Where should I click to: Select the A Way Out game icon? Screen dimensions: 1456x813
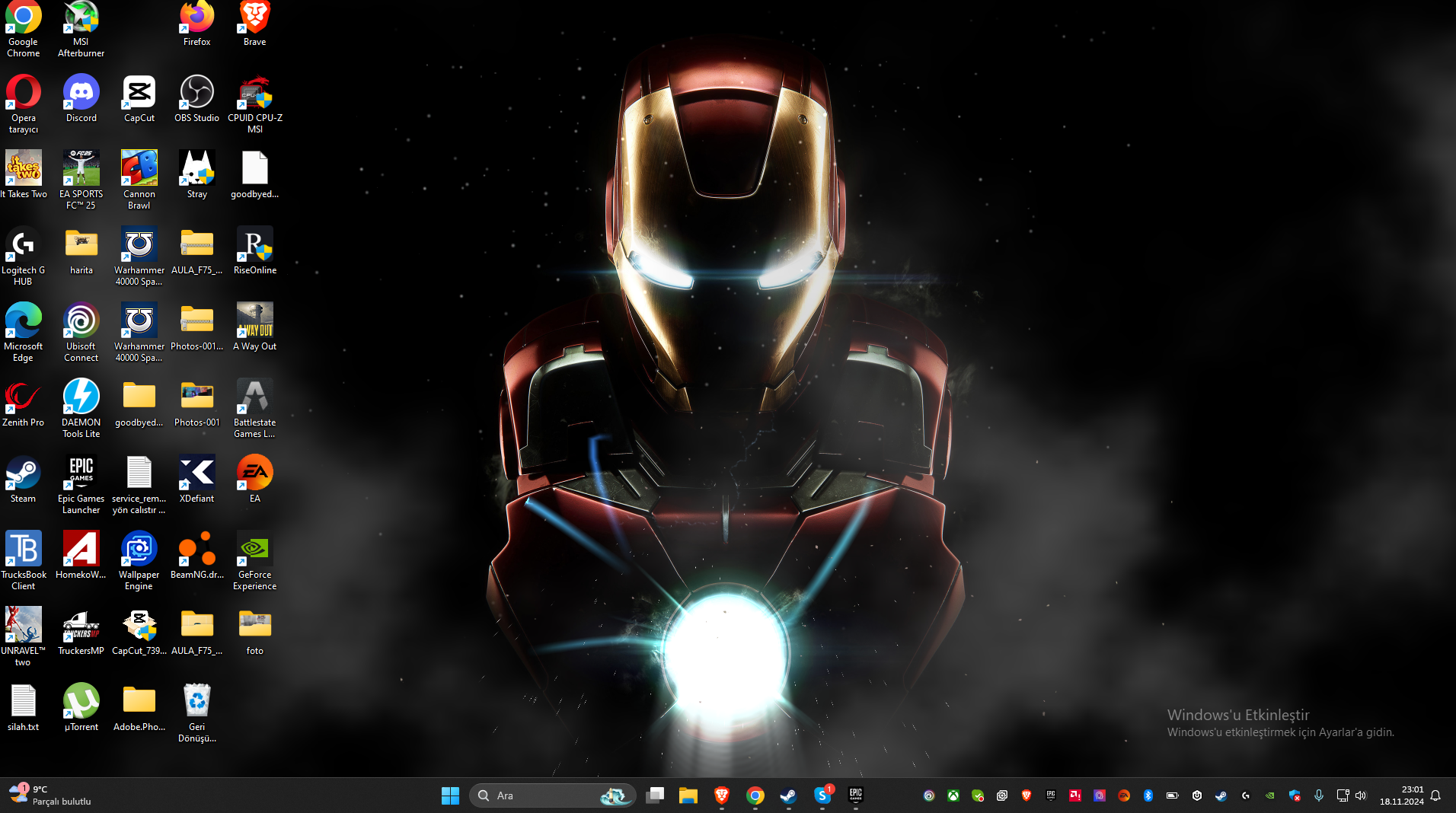(255, 327)
